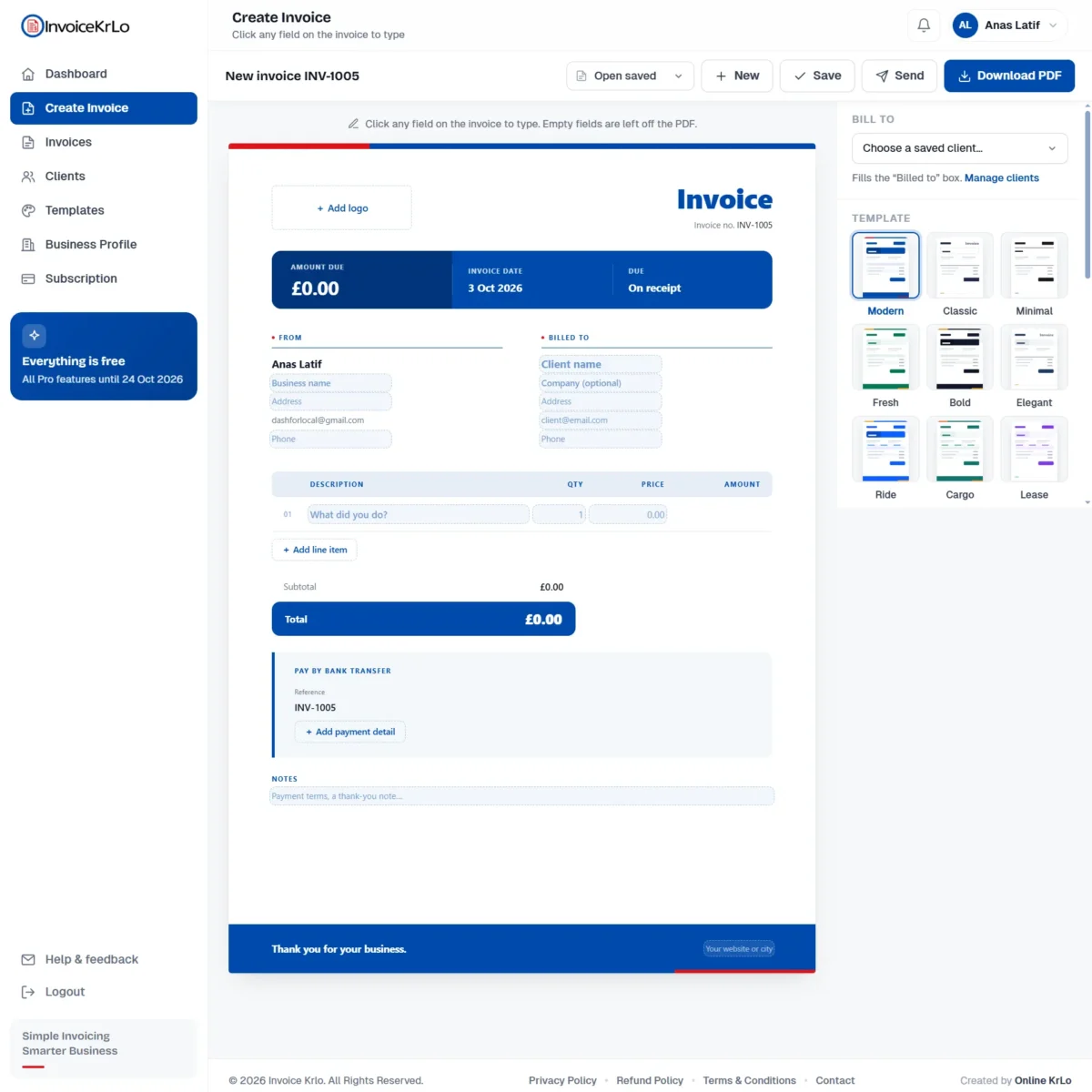This screenshot has width=1092, height=1092.
Task: Open the Choose a saved client dropdown
Action: (x=959, y=148)
